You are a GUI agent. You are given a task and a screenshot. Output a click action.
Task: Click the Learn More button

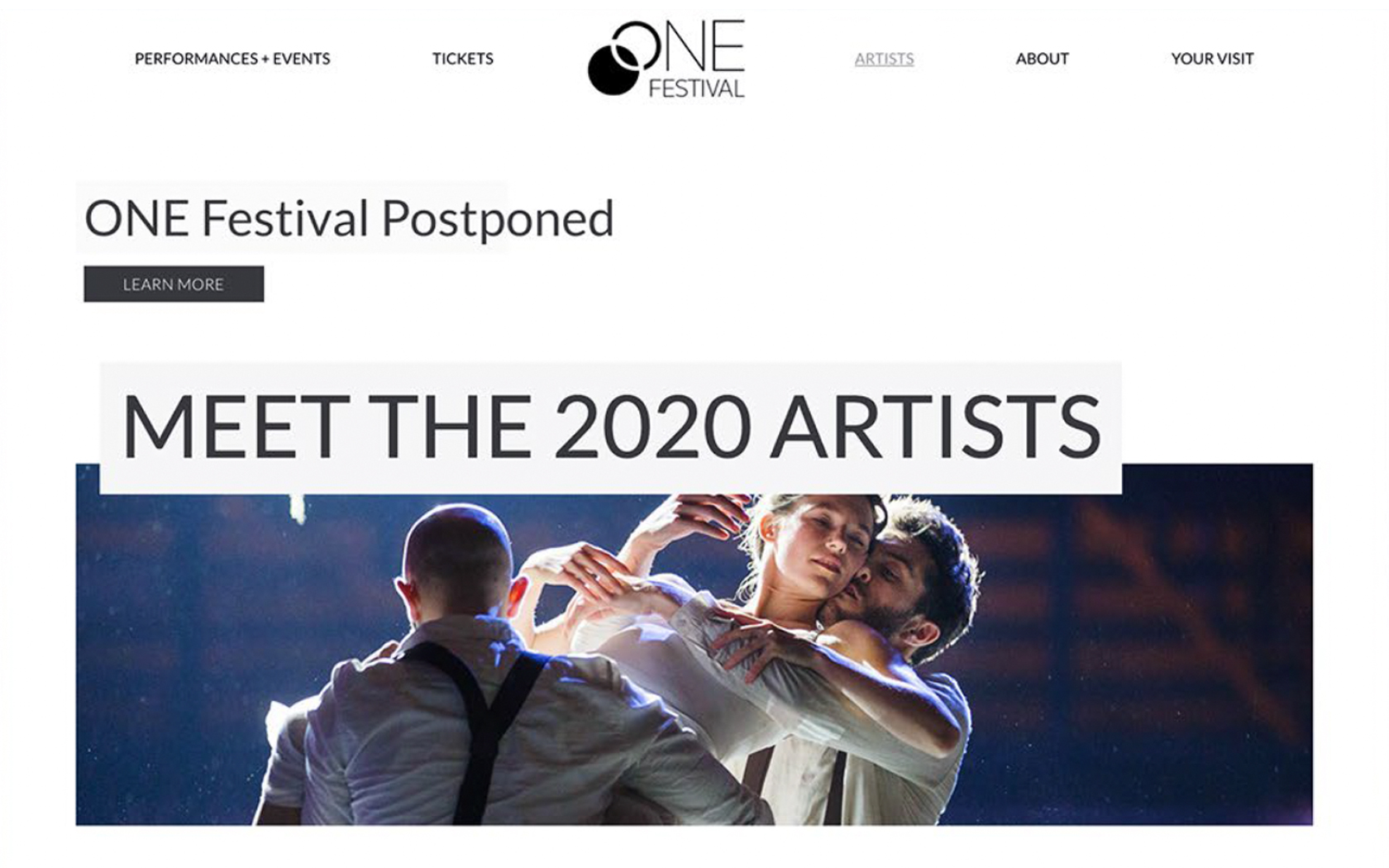(x=174, y=284)
